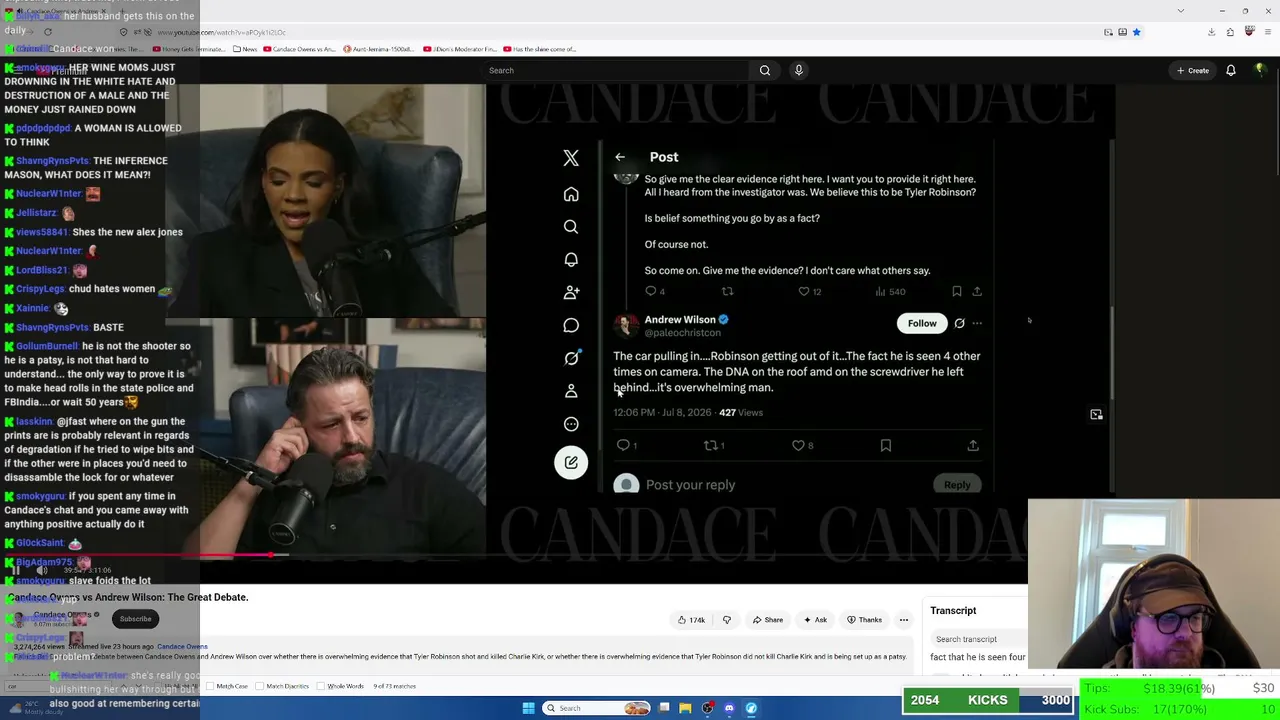Image resolution: width=1280 pixels, height=720 pixels.
Task: Click the 427 Views count
Action: pyautogui.click(x=741, y=413)
